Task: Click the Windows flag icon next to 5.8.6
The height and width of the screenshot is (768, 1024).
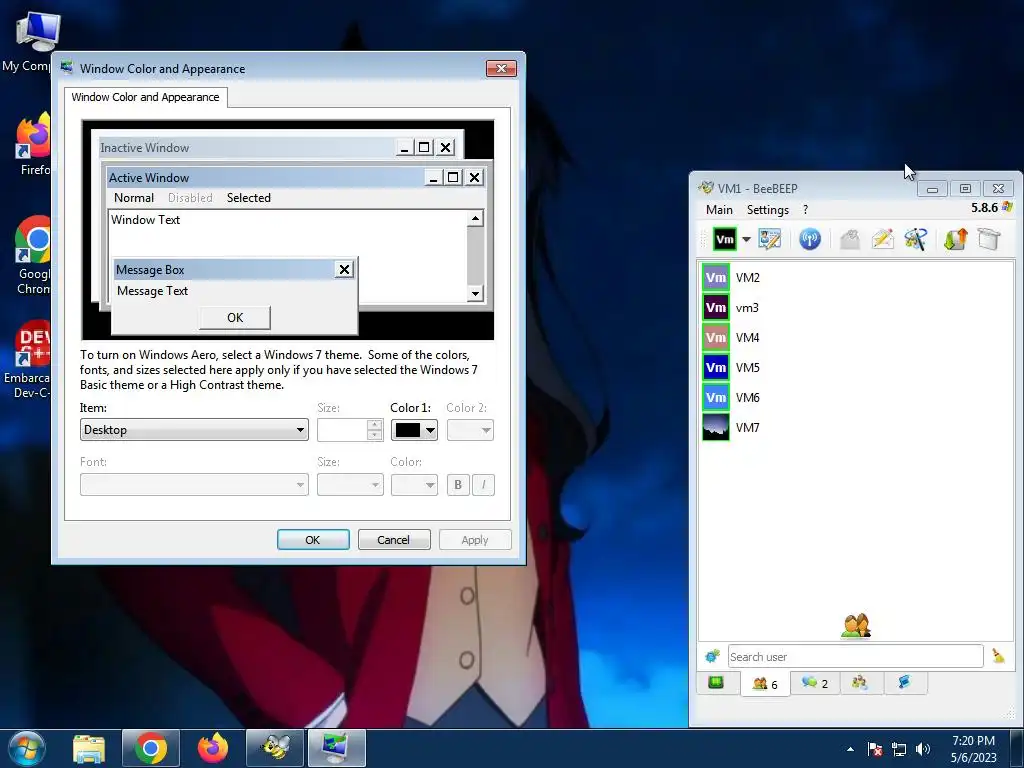Action: click(1007, 207)
